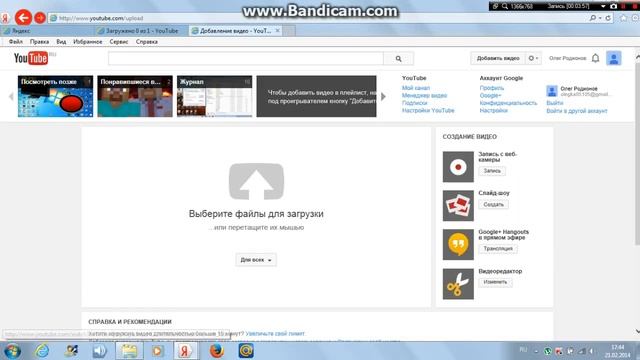640x360 pixels.
Task: Click the taskbar clock showing 17:44
Action: tap(618, 351)
